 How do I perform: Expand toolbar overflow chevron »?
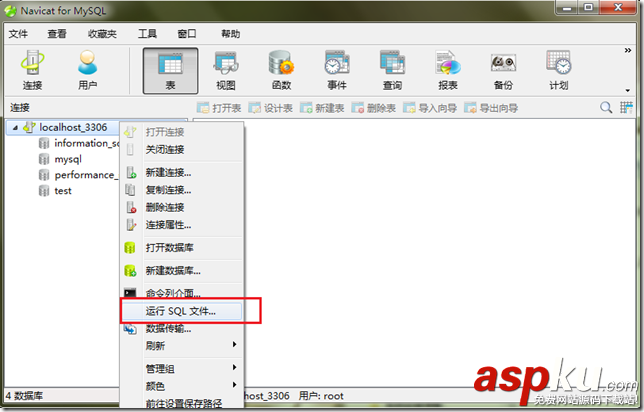click(628, 51)
